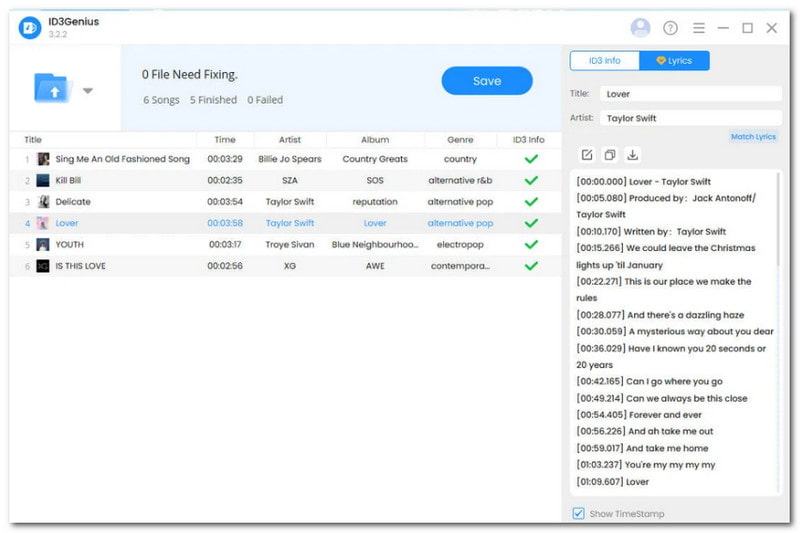
Task: Switch to the ID3 Info tab
Action: [605, 60]
